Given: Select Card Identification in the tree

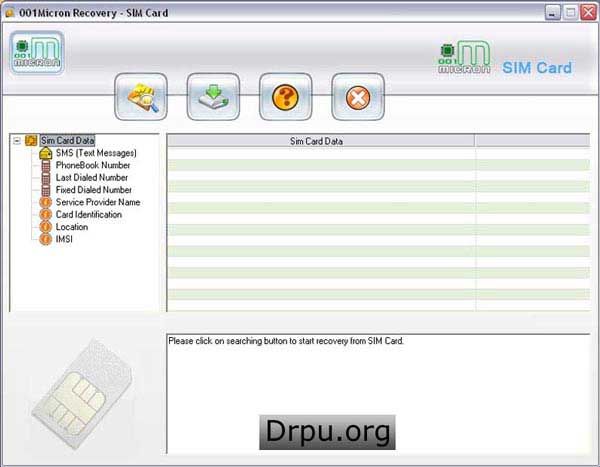Looking at the screenshot, I should (x=89, y=214).
